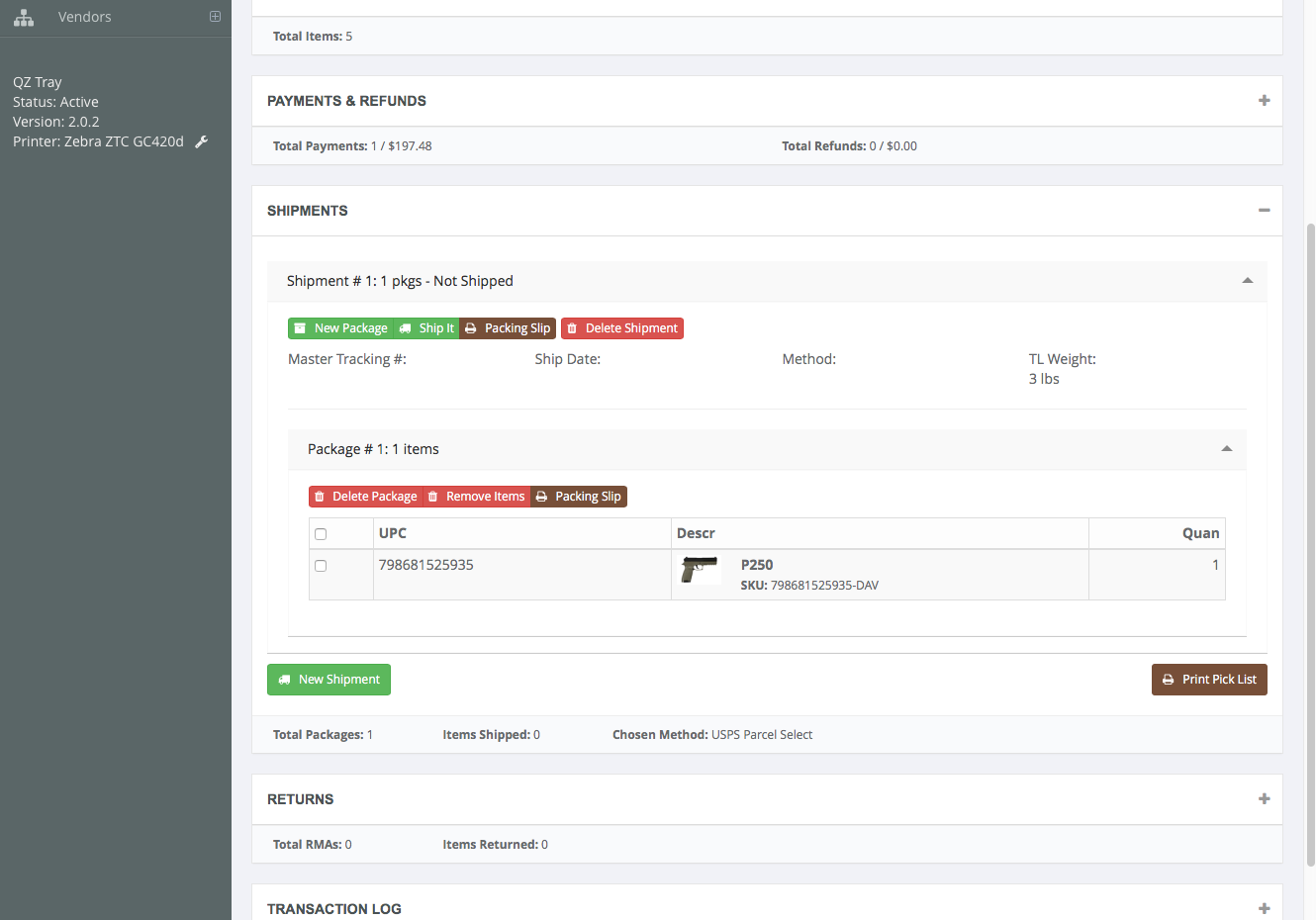Click the wrench icon next to the printer name
Screen dimensions: 1316x920
(202, 141)
